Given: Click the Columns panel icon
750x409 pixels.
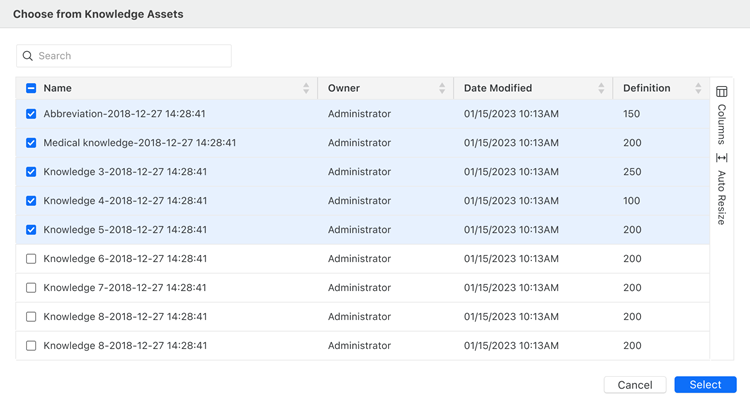Looking at the screenshot, I should [x=722, y=92].
